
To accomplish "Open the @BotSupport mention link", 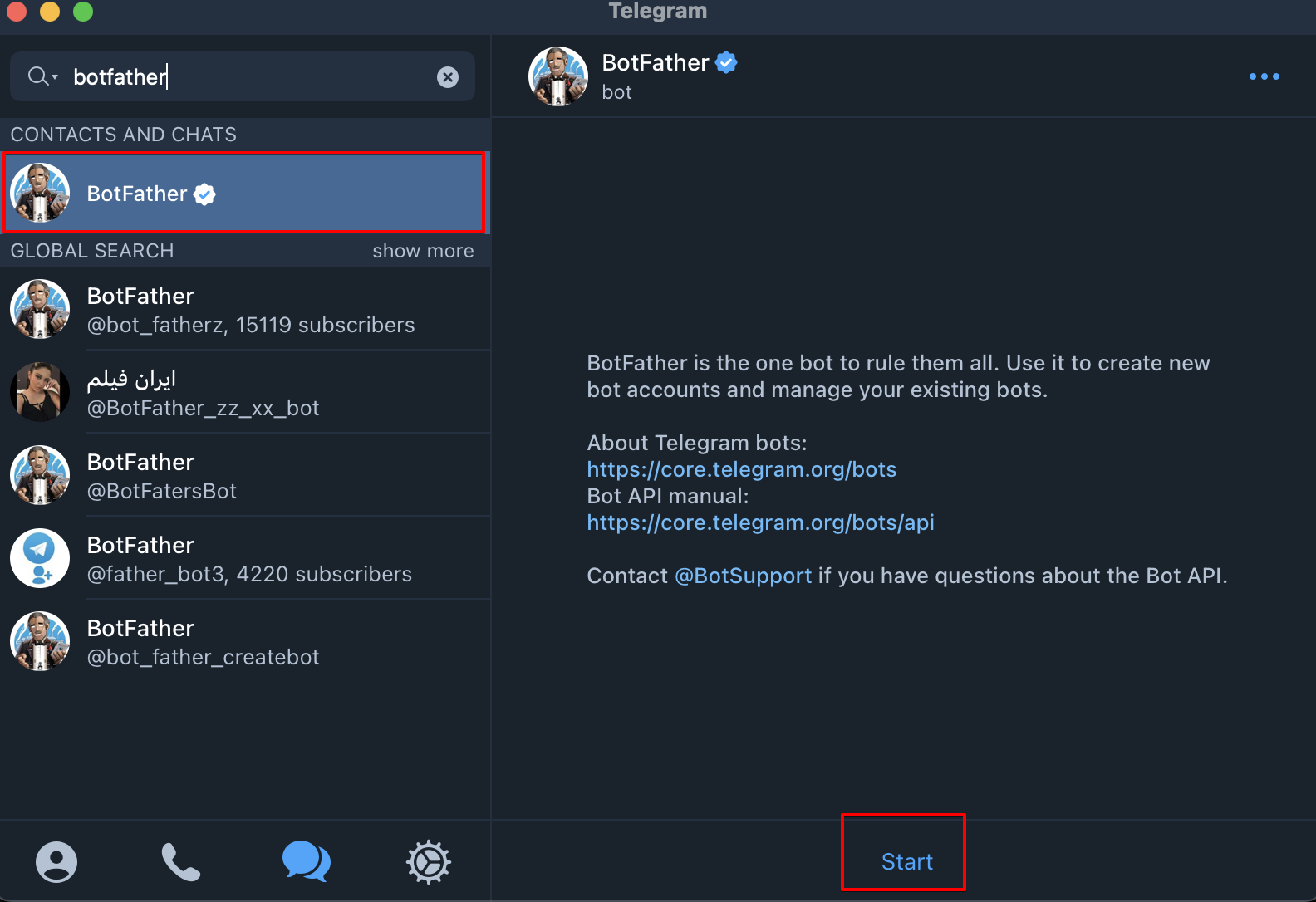I will click(x=743, y=576).
